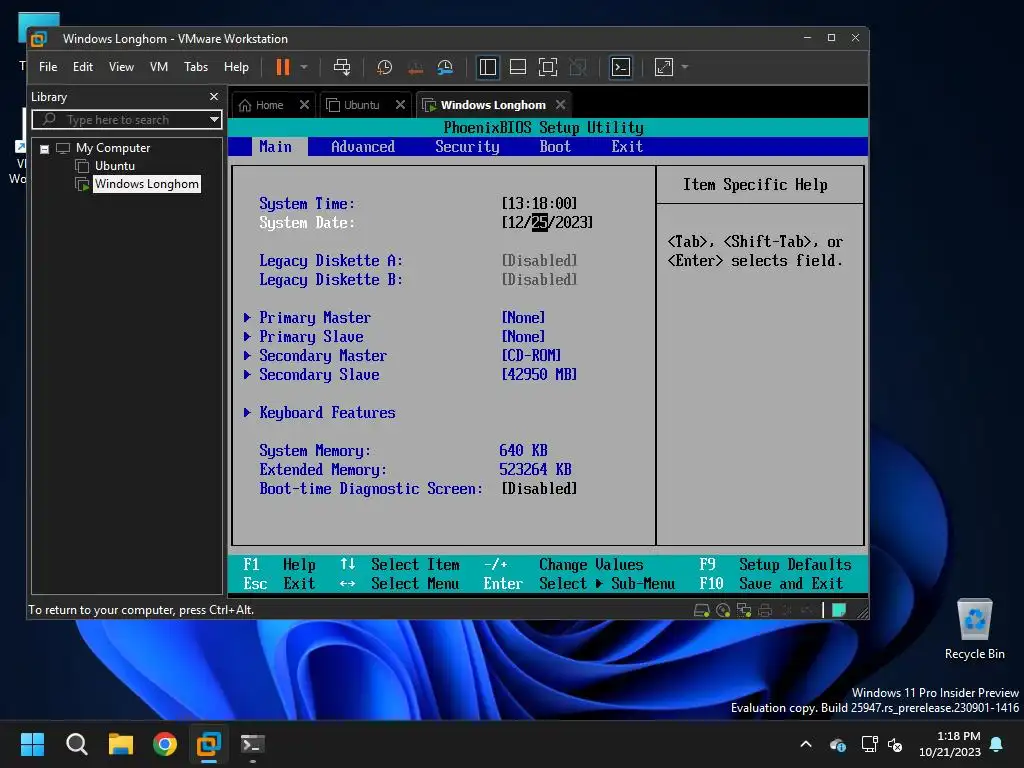This screenshot has width=1024, height=768.
Task: Select the Security BIOS menu
Action: point(467,147)
